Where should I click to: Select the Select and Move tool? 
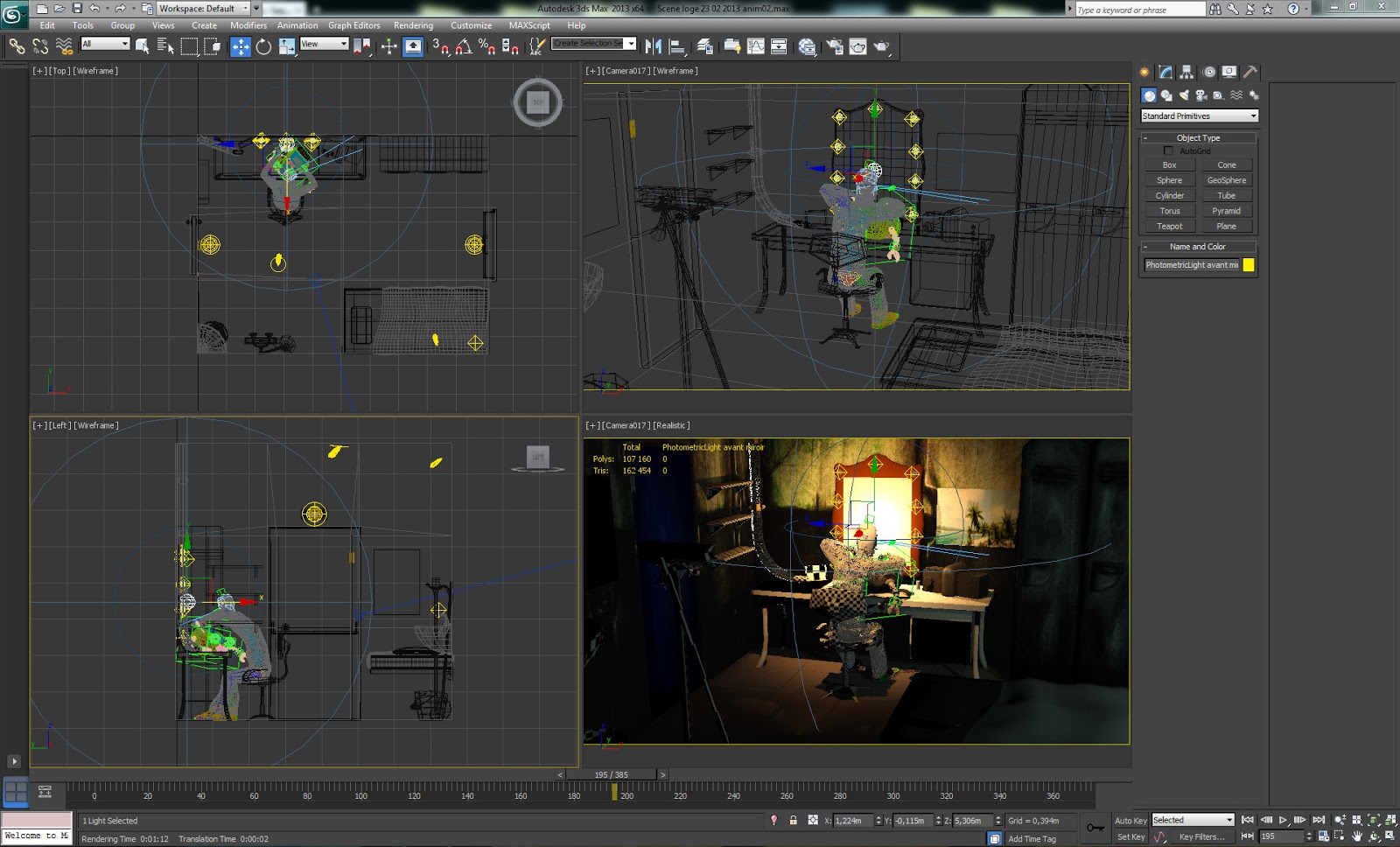coord(241,45)
